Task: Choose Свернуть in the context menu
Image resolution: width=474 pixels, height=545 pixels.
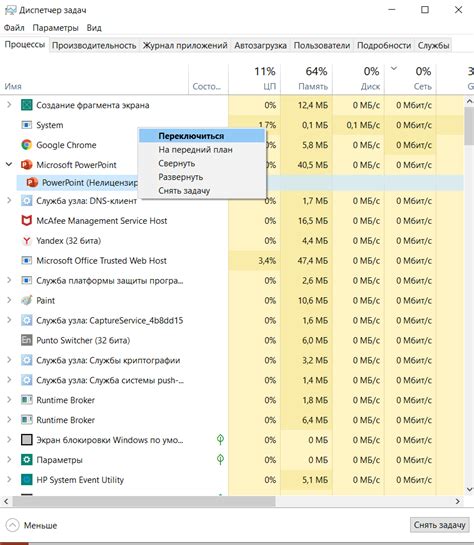Action: point(202,163)
